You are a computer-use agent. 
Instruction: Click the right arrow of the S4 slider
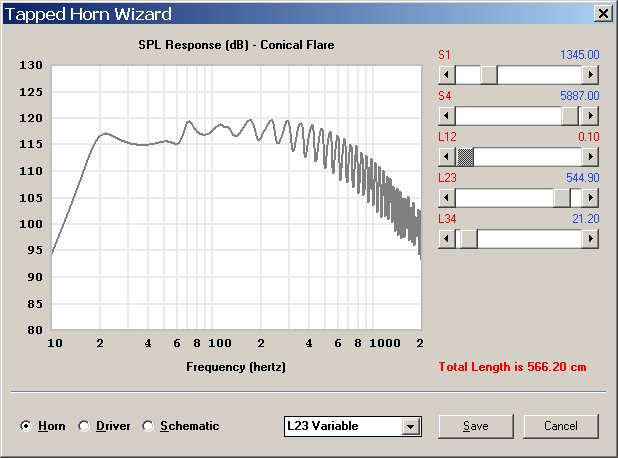click(x=590, y=116)
